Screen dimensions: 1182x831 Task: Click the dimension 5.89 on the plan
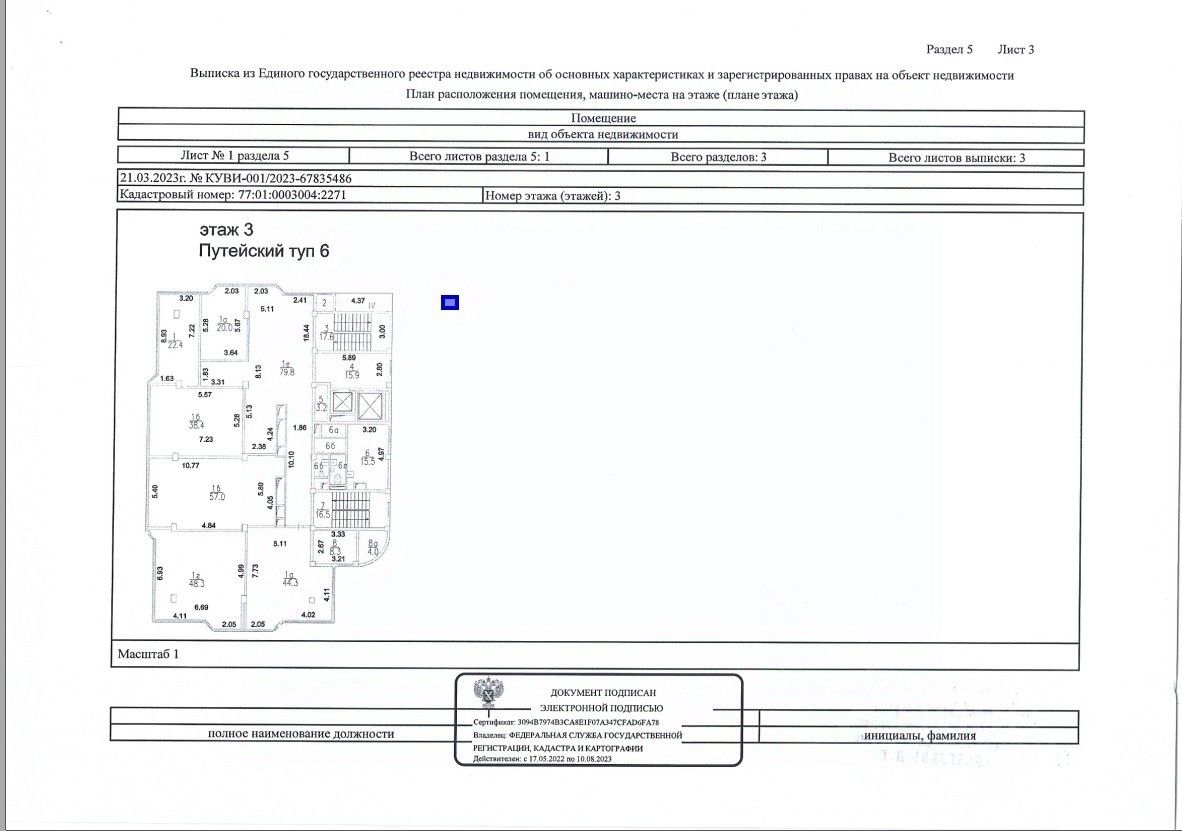click(349, 357)
